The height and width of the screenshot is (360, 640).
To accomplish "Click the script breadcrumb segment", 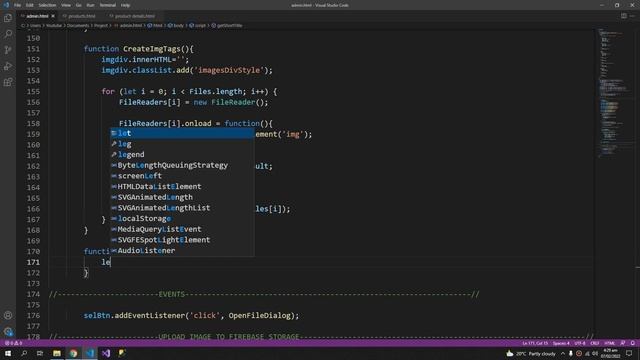I will (x=200, y=25).
